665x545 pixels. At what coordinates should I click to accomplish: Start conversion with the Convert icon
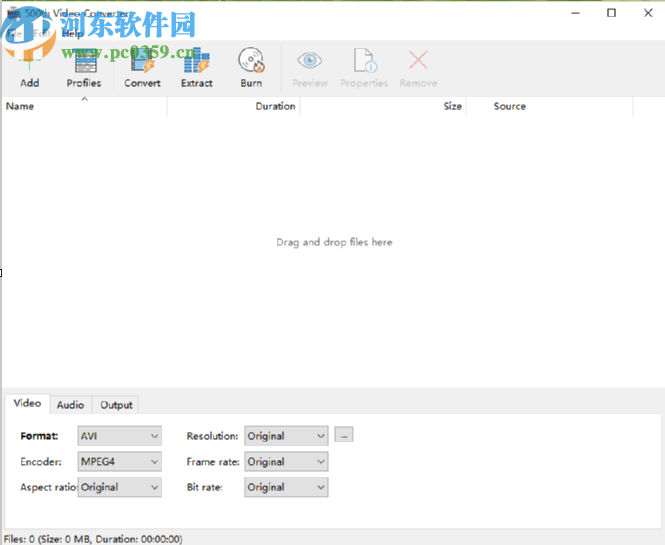coord(142,68)
